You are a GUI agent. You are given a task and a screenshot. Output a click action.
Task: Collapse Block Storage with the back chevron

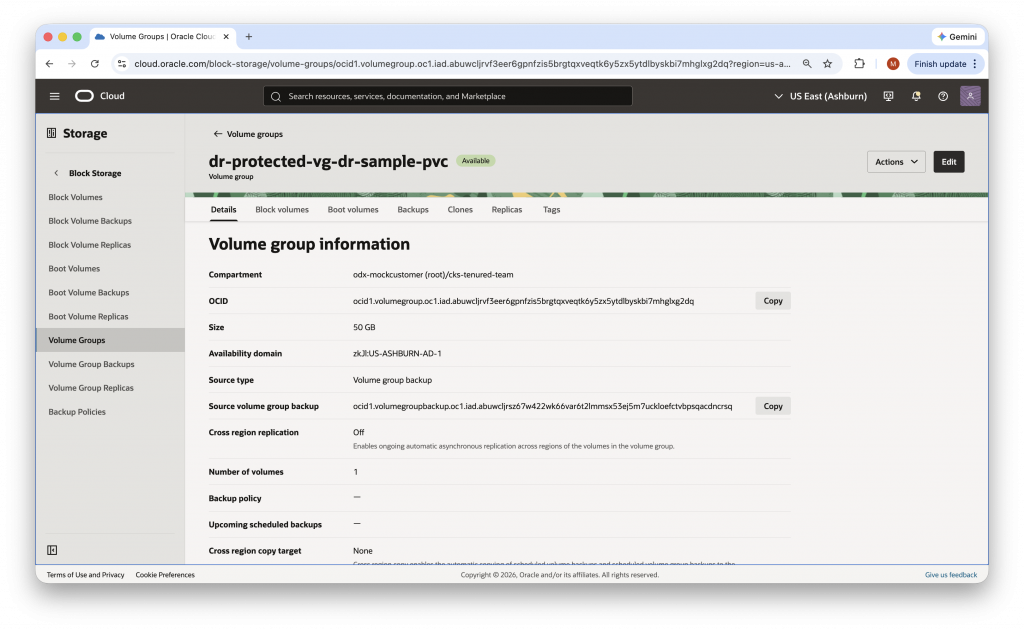click(x=56, y=172)
